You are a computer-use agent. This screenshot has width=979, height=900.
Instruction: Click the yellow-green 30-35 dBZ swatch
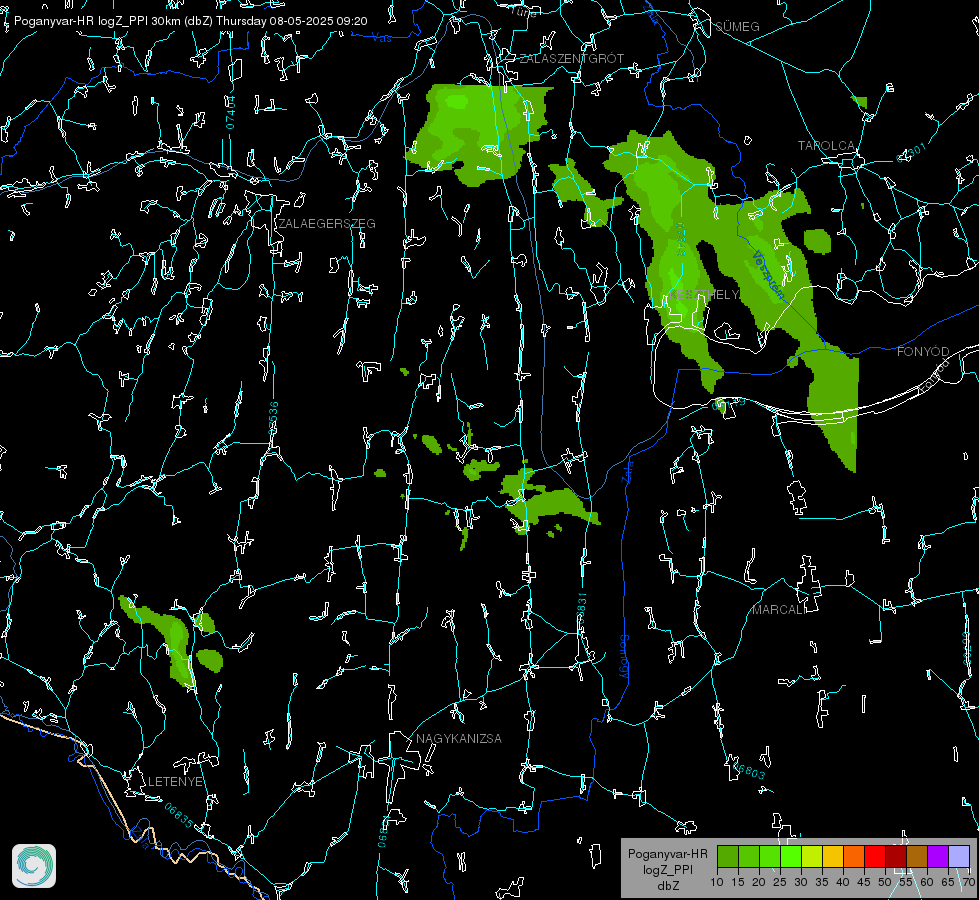click(812, 856)
